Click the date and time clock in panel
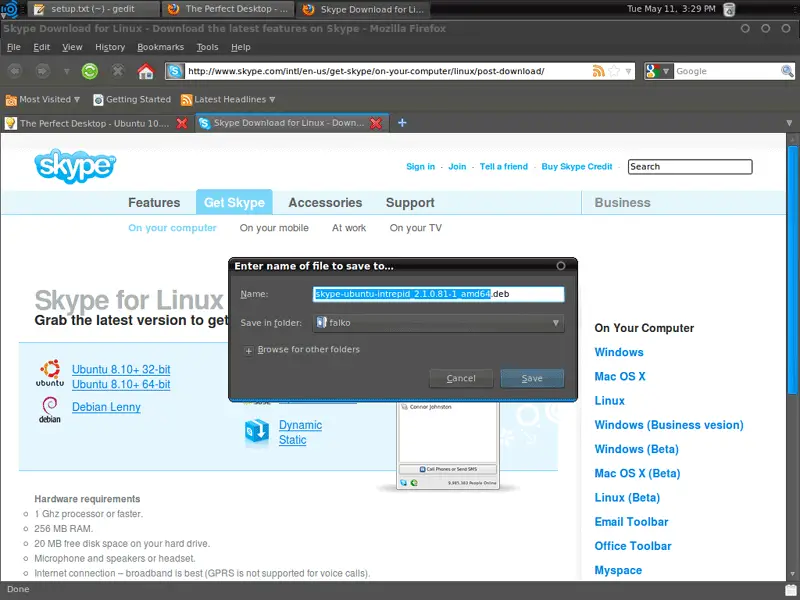The width and height of the screenshot is (800, 600). 671,9
